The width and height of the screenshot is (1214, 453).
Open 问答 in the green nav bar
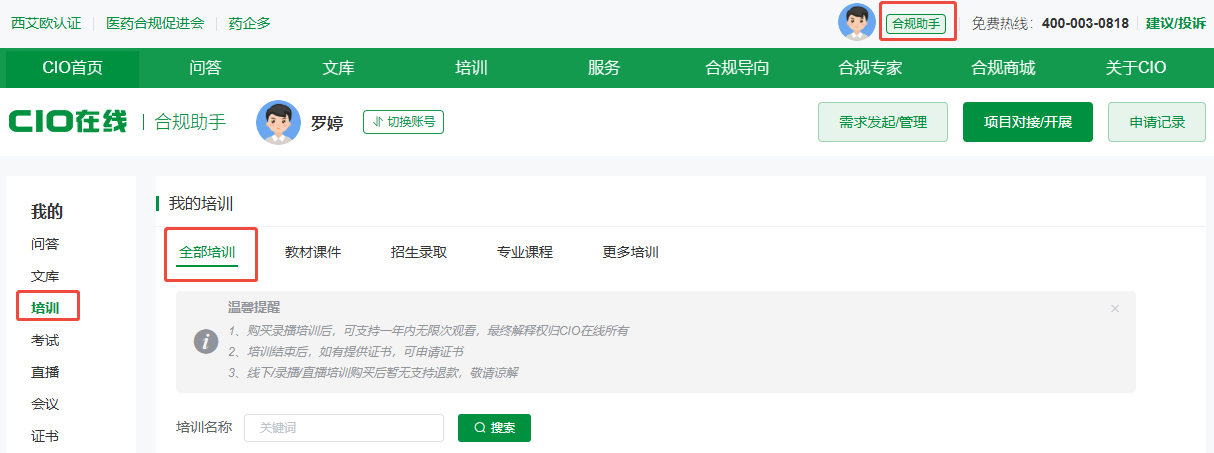pyautogui.click(x=205, y=68)
